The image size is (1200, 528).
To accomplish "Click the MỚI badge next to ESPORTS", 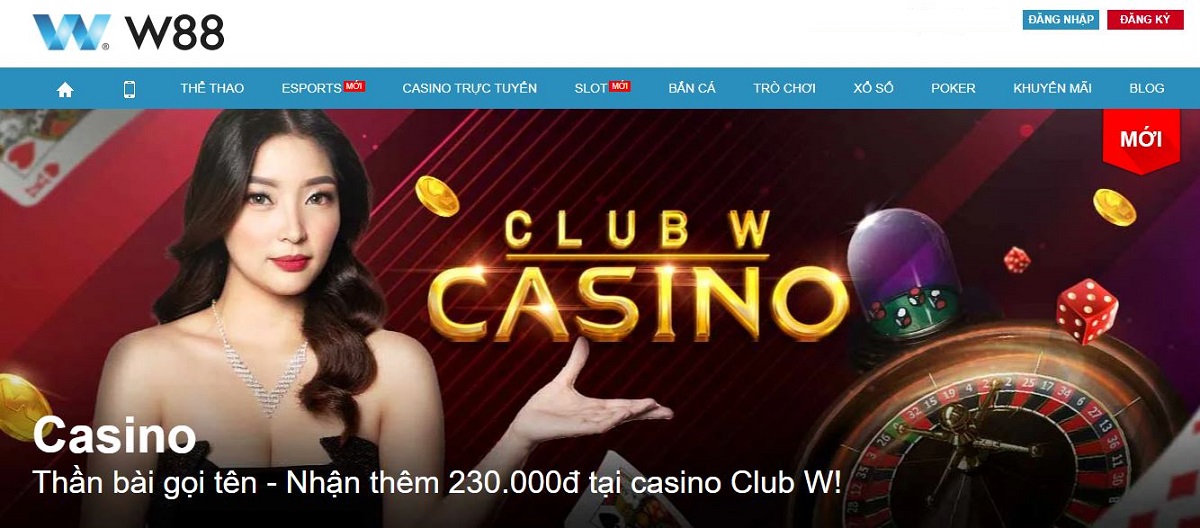I will pos(354,86).
